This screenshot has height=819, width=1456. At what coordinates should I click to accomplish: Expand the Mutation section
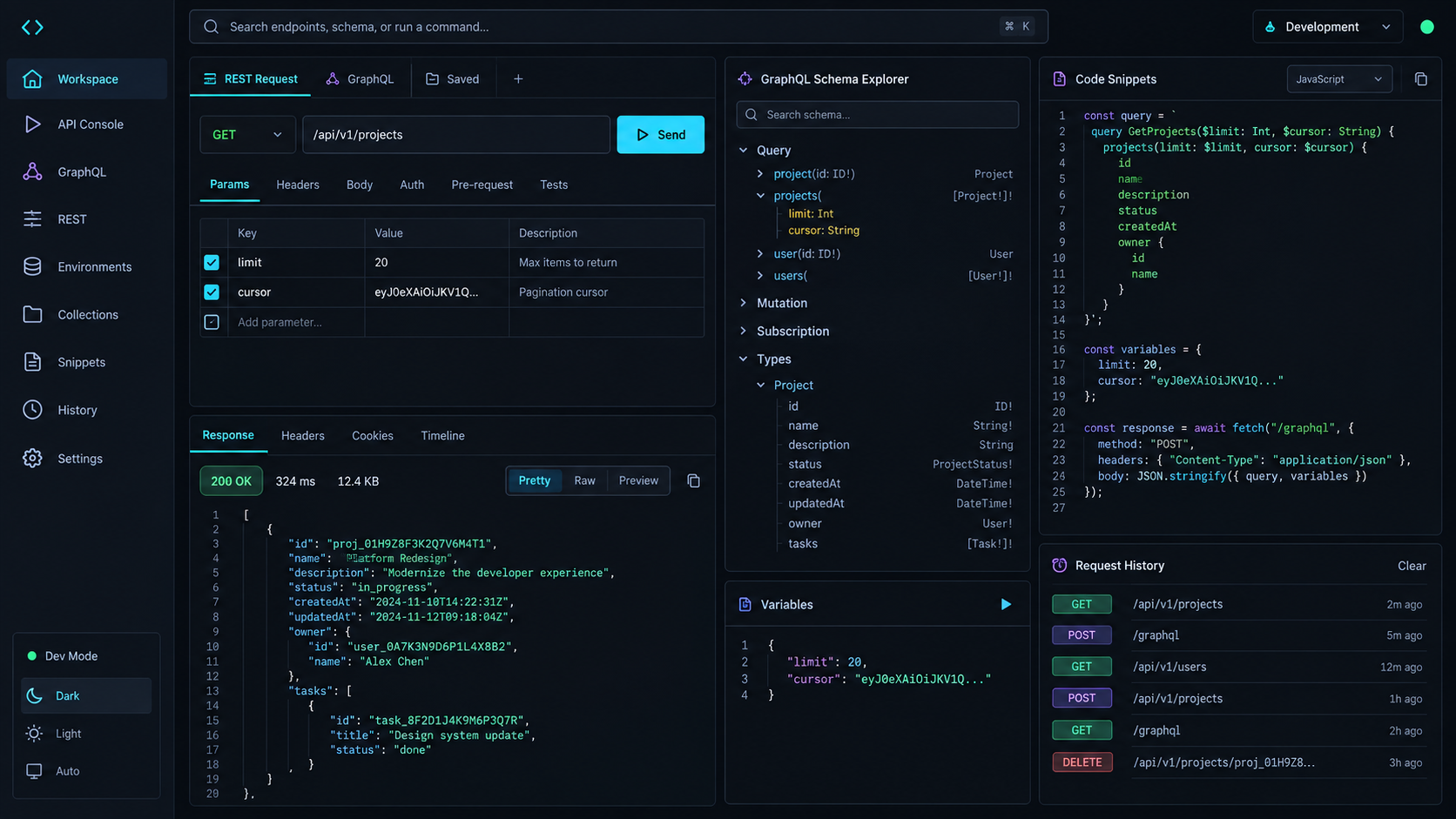tap(744, 303)
